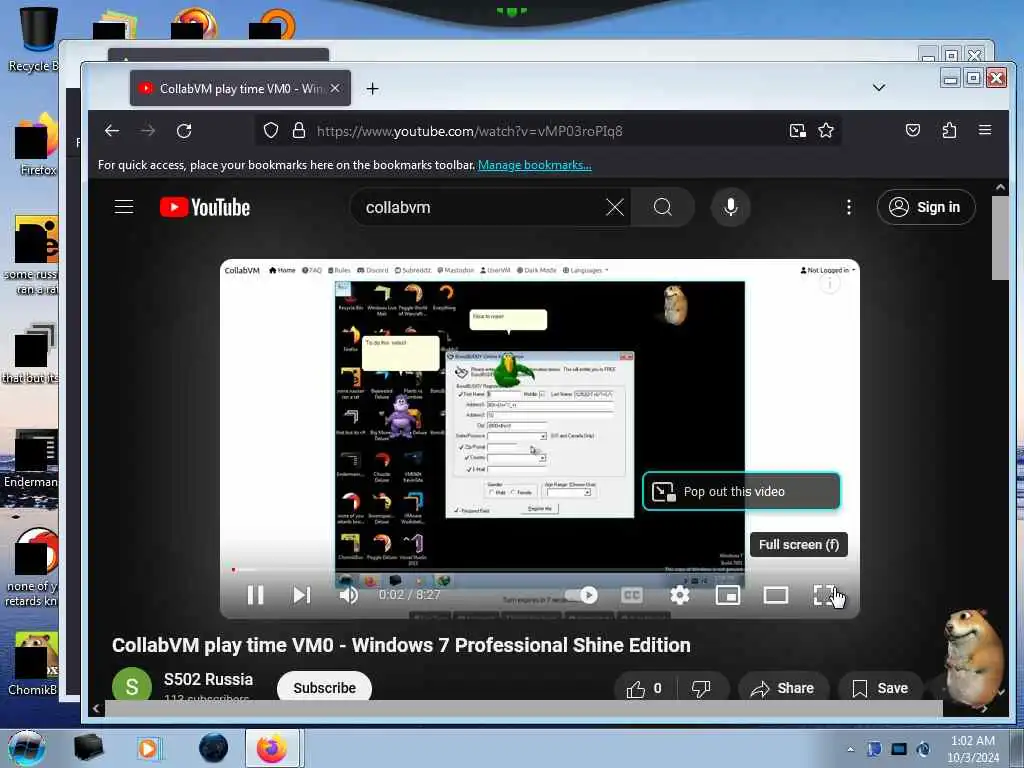Toggle the autoplay switch in the player
1024x768 pixels.
coord(581,595)
